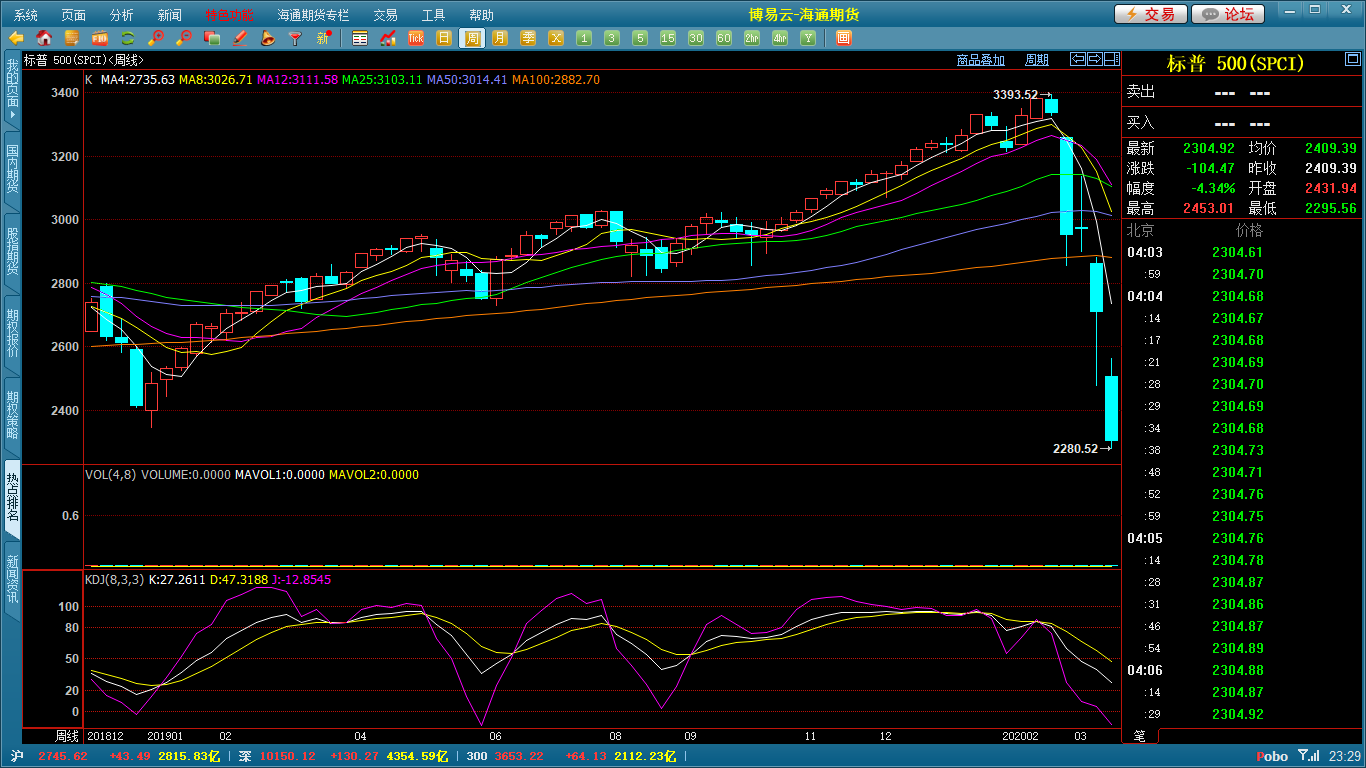
Task: Open the 商品叠加 overlay dropdown
Action: click(x=981, y=60)
